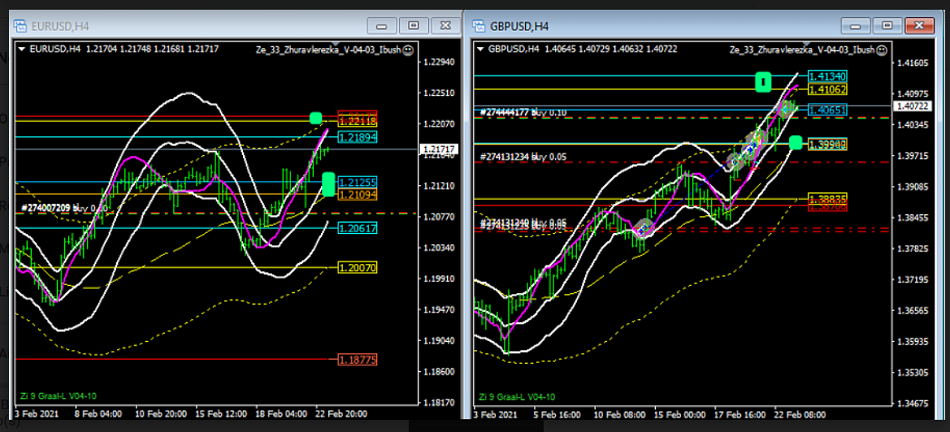The height and width of the screenshot is (432, 950).
Task: Expand One Click Trading arrow on GBPUSD chart
Action: tap(480, 48)
